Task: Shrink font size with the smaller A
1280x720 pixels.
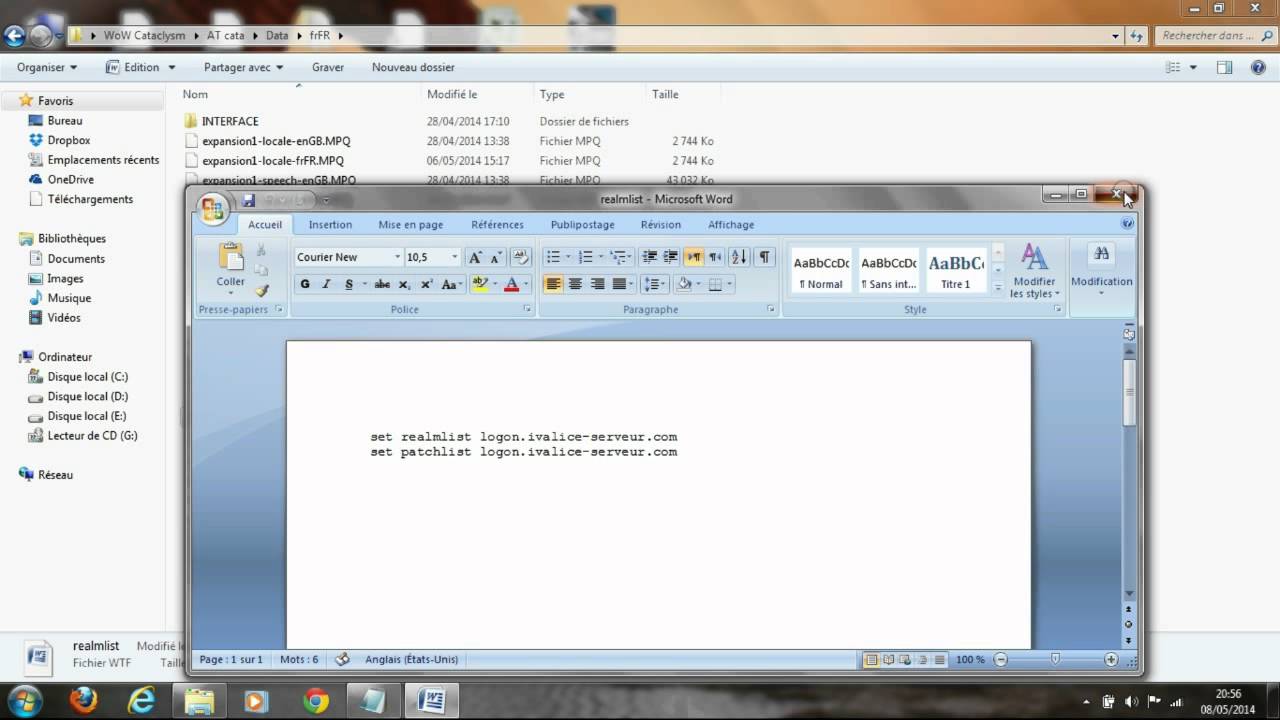Action: click(496, 257)
